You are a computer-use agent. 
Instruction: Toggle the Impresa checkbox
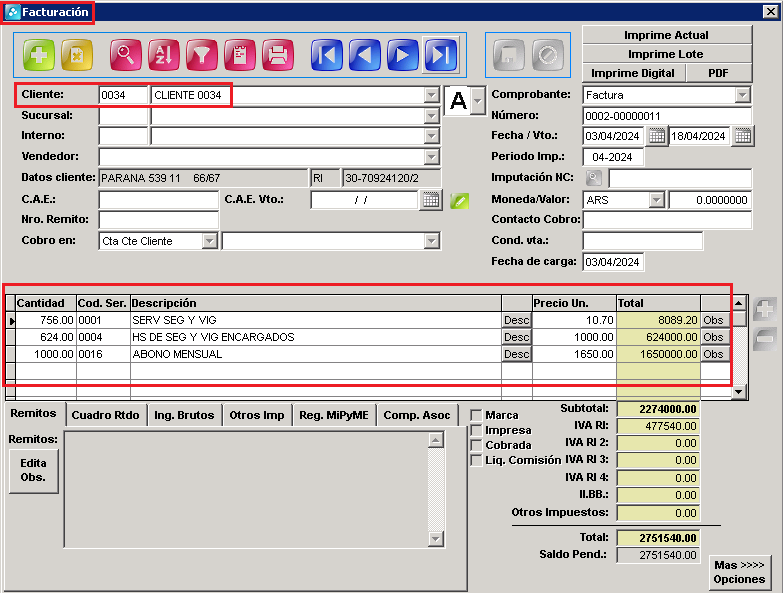[x=477, y=430]
